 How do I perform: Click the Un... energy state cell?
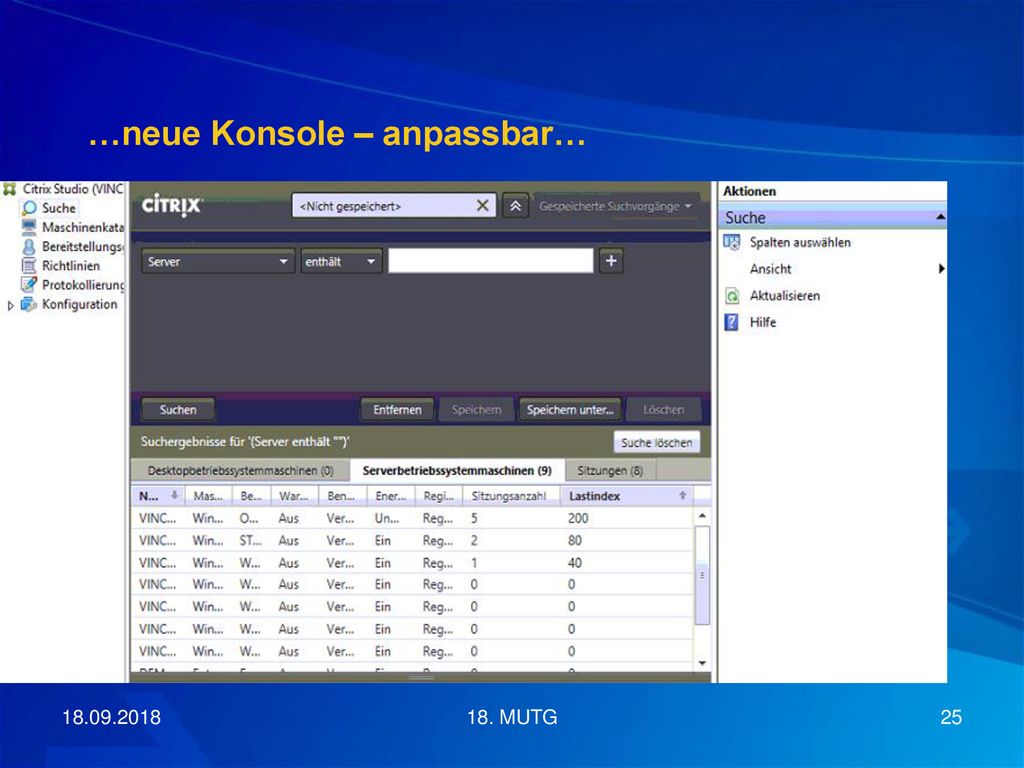point(387,518)
